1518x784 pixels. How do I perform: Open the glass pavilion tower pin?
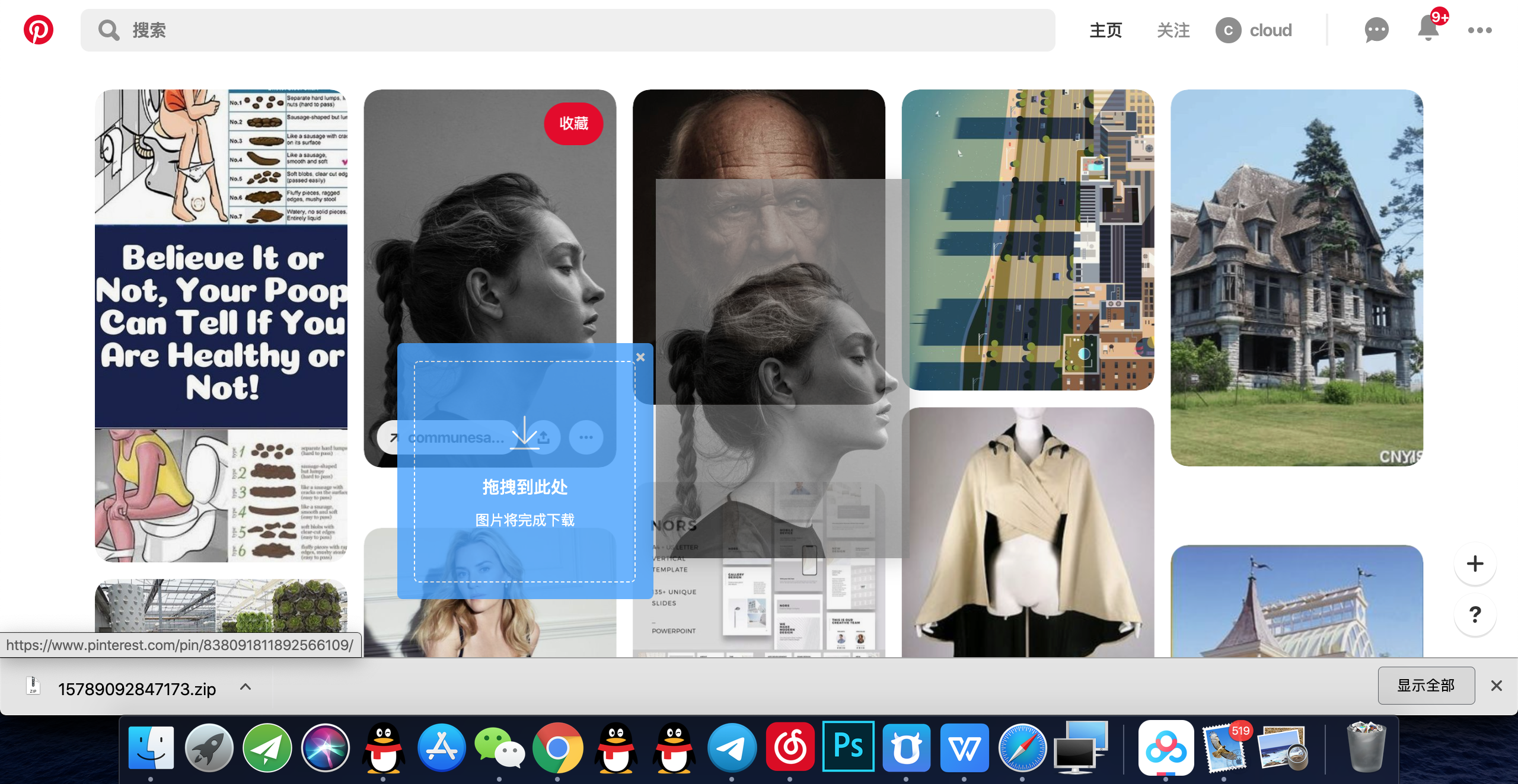click(1297, 601)
